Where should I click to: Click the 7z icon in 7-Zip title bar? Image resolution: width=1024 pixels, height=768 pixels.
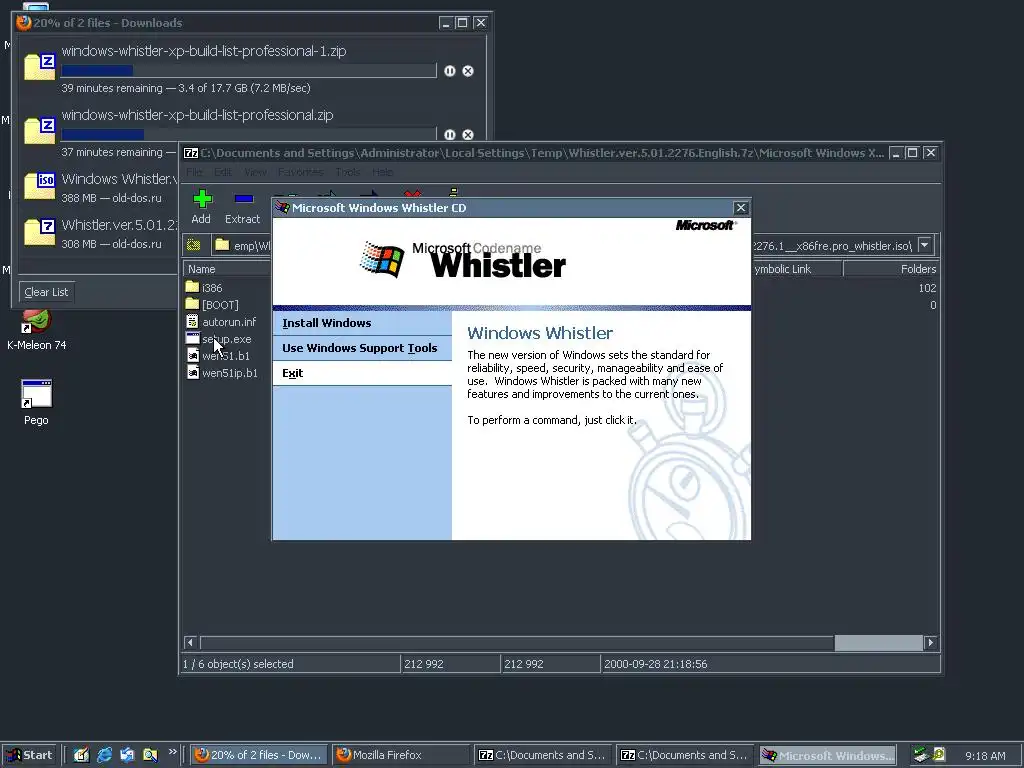coord(191,153)
